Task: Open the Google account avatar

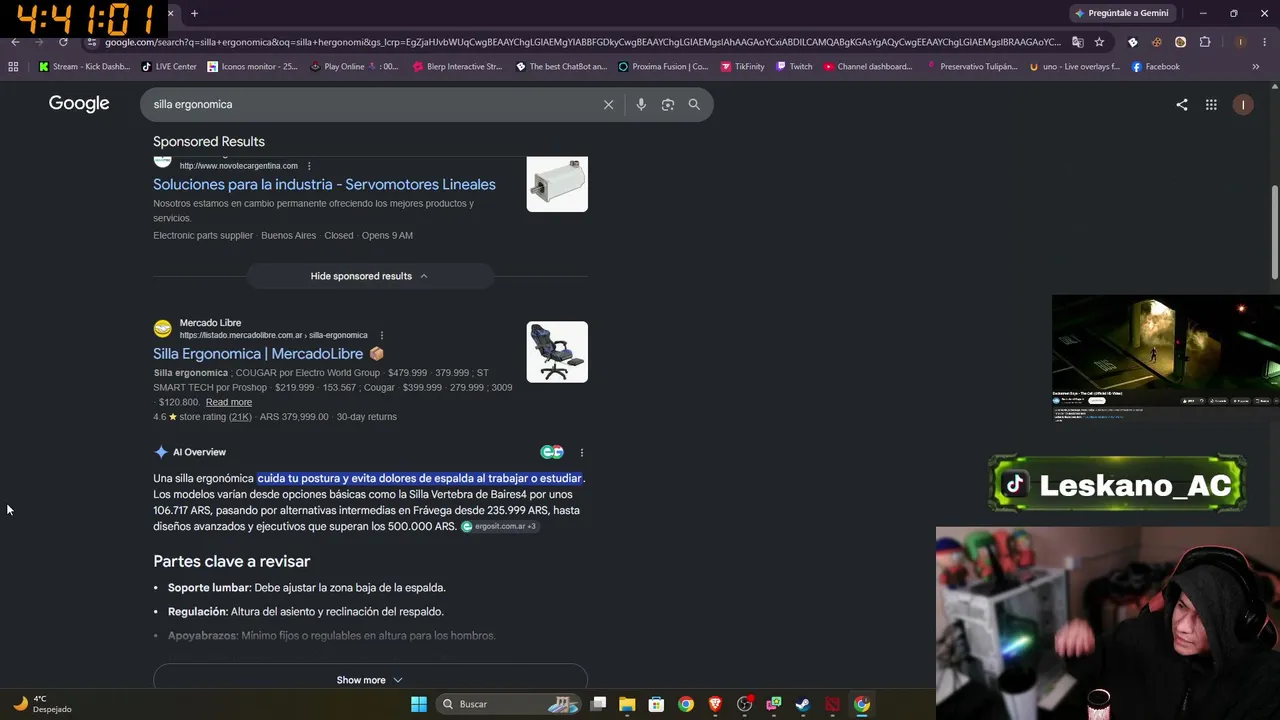Action: click(1243, 104)
